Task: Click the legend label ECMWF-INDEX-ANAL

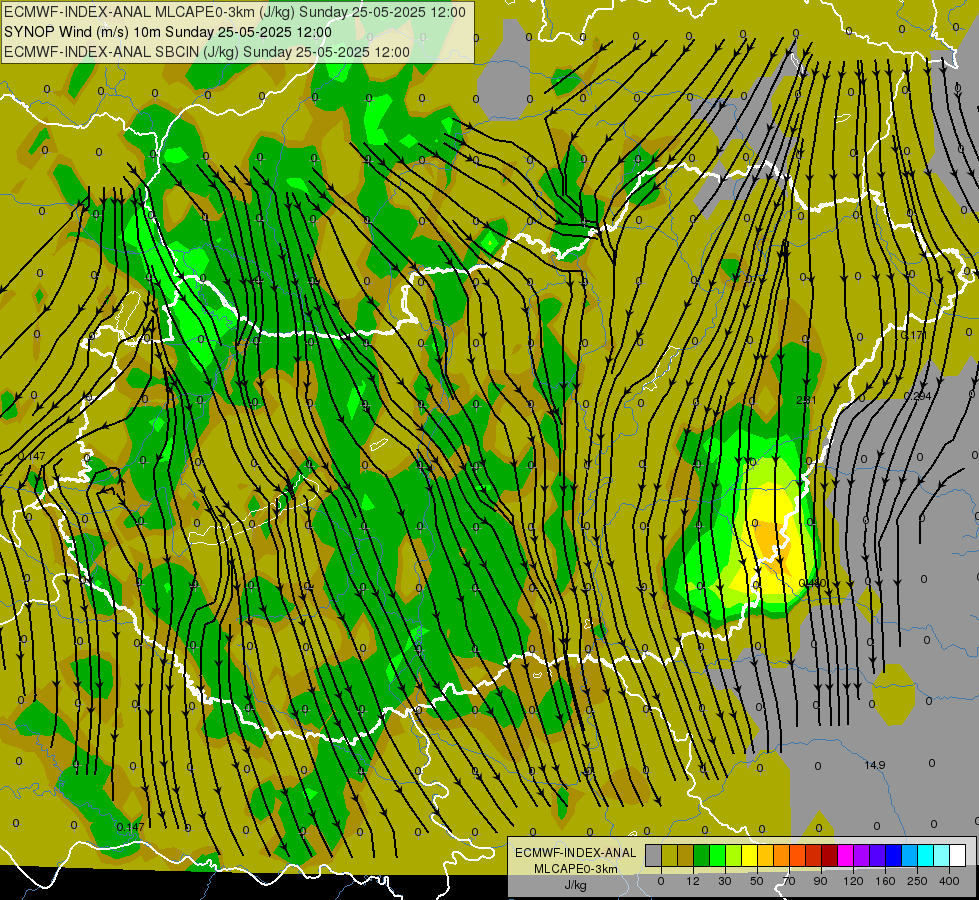Action: [x=576, y=853]
